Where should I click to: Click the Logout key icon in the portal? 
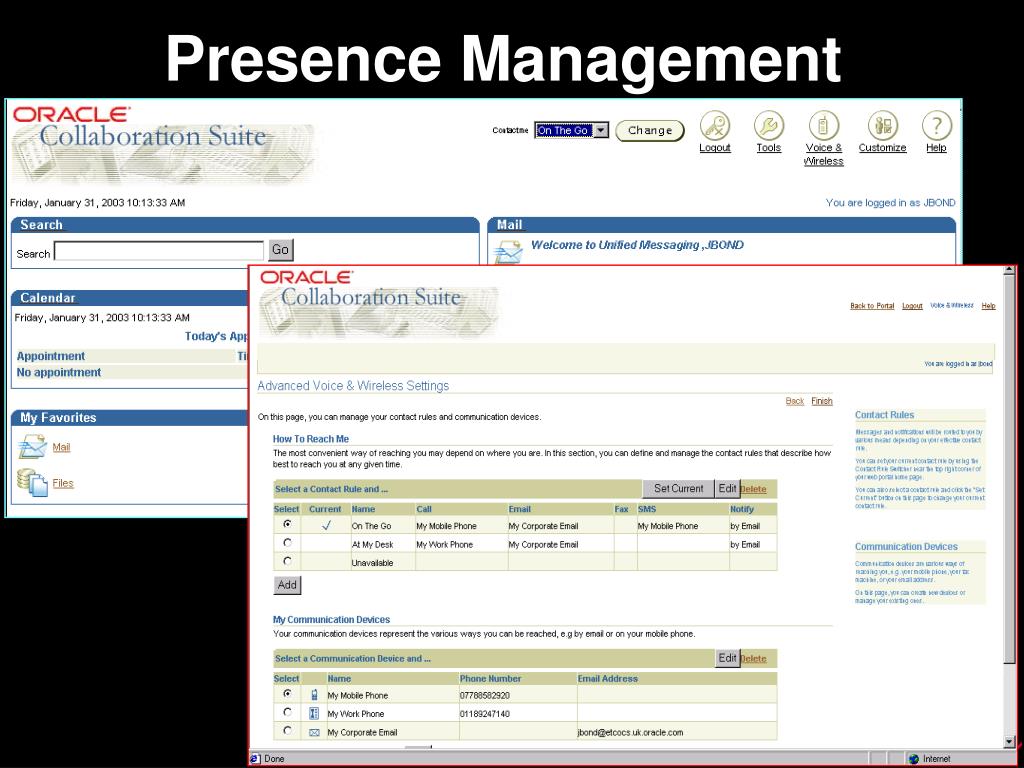(714, 125)
